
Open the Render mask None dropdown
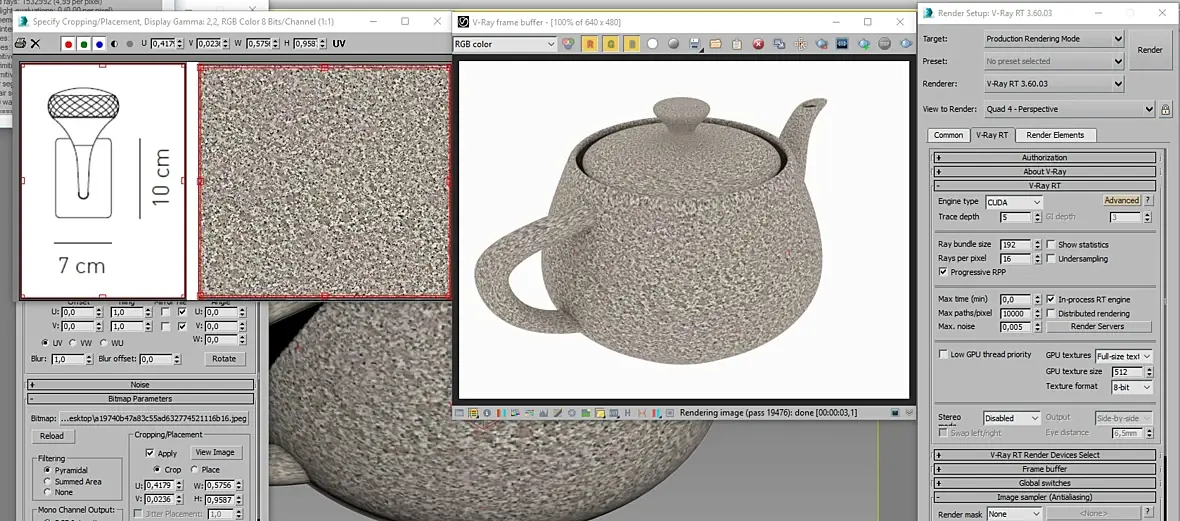pyautogui.click(x=1014, y=513)
